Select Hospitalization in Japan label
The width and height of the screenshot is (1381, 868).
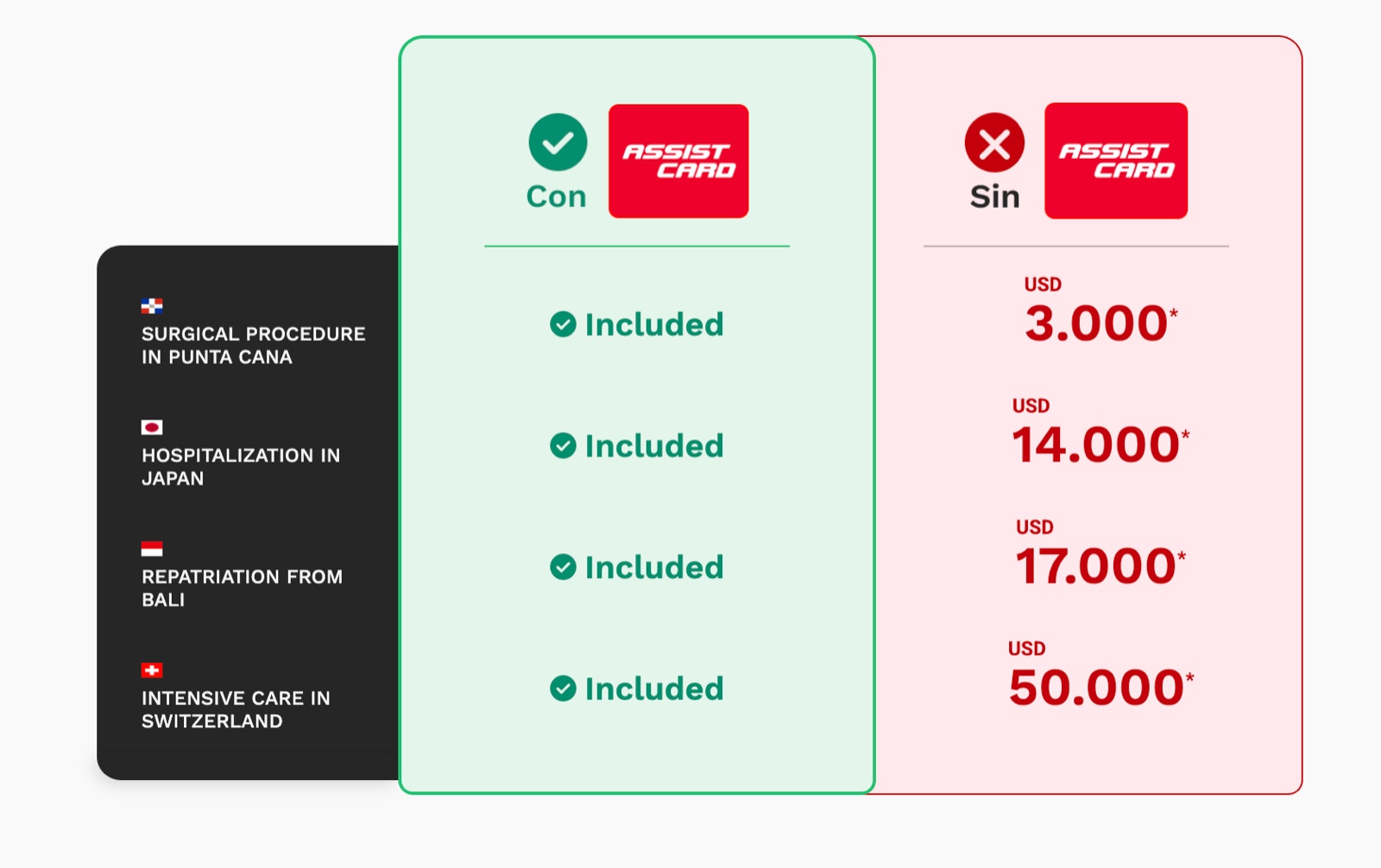[241, 467]
